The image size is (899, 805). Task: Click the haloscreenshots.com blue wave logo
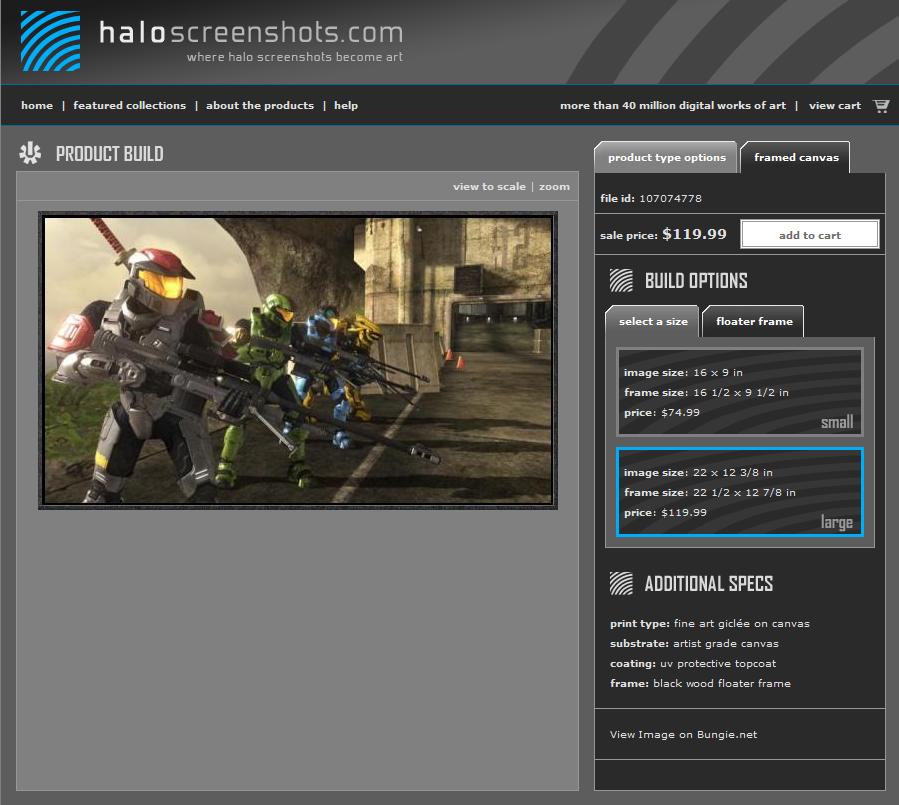coord(50,41)
